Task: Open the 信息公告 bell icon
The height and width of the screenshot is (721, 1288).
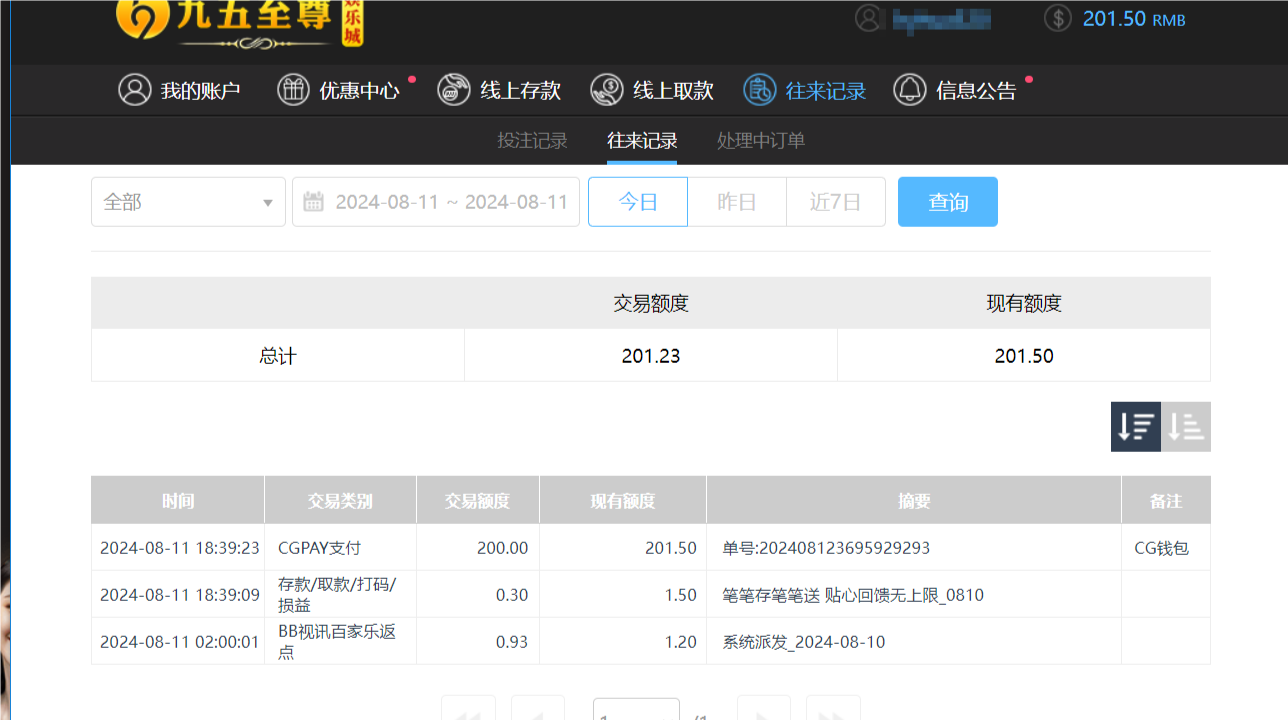Action: pyautogui.click(x=910, y=90)
